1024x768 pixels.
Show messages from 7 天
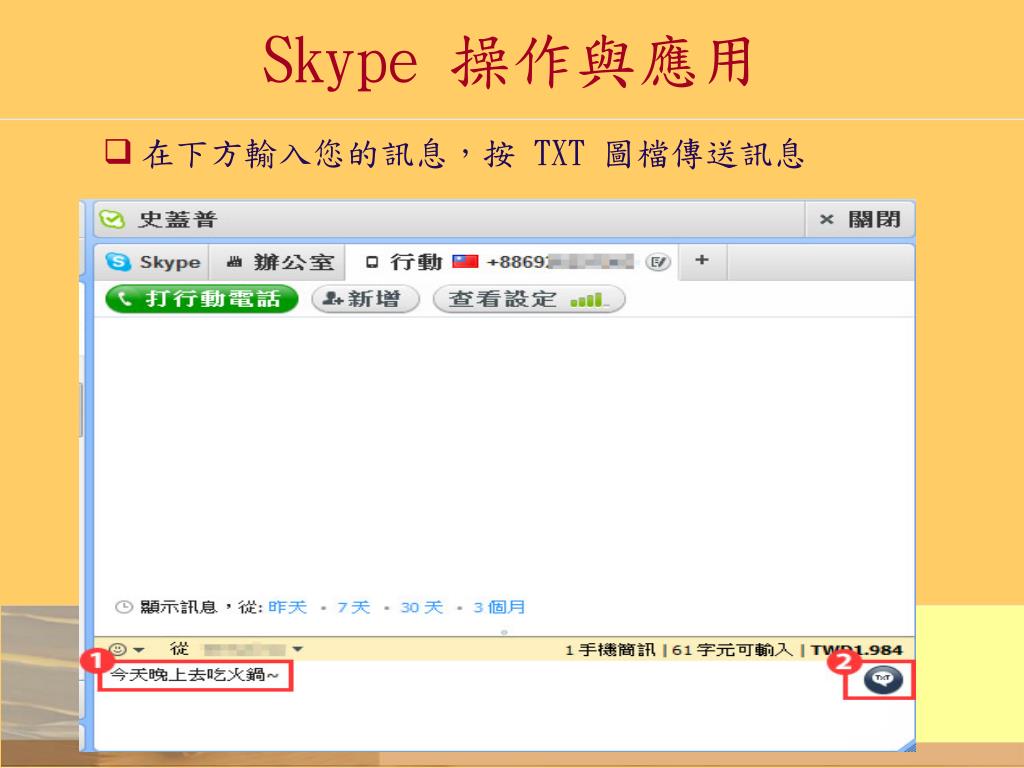353,607
